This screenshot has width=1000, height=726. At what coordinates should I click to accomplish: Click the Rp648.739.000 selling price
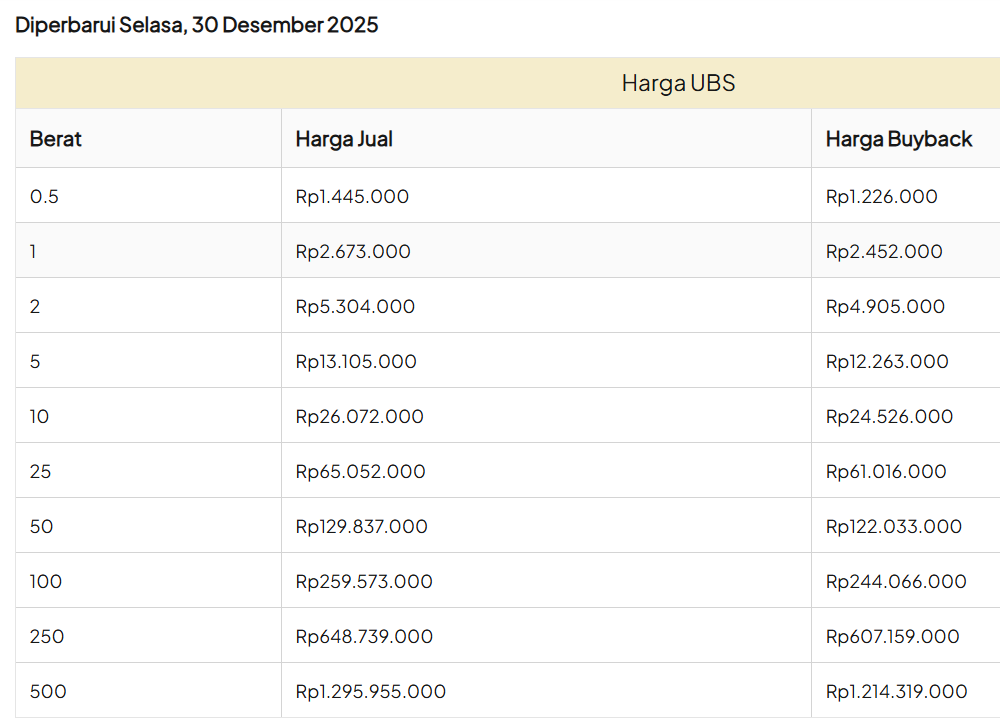(x=364, y=636)
